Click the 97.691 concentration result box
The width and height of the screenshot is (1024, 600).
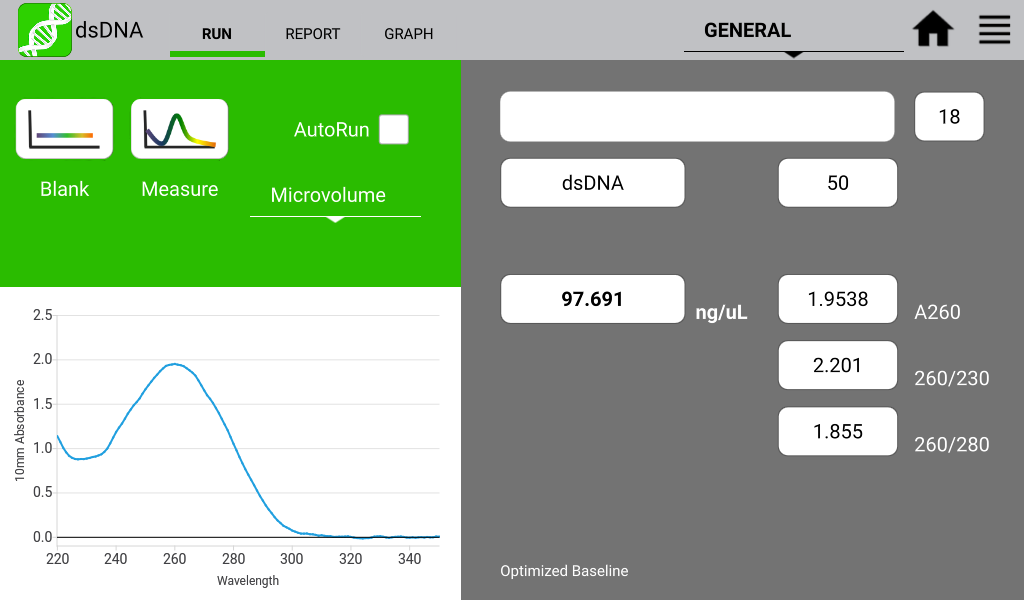(x=592, y=299)
